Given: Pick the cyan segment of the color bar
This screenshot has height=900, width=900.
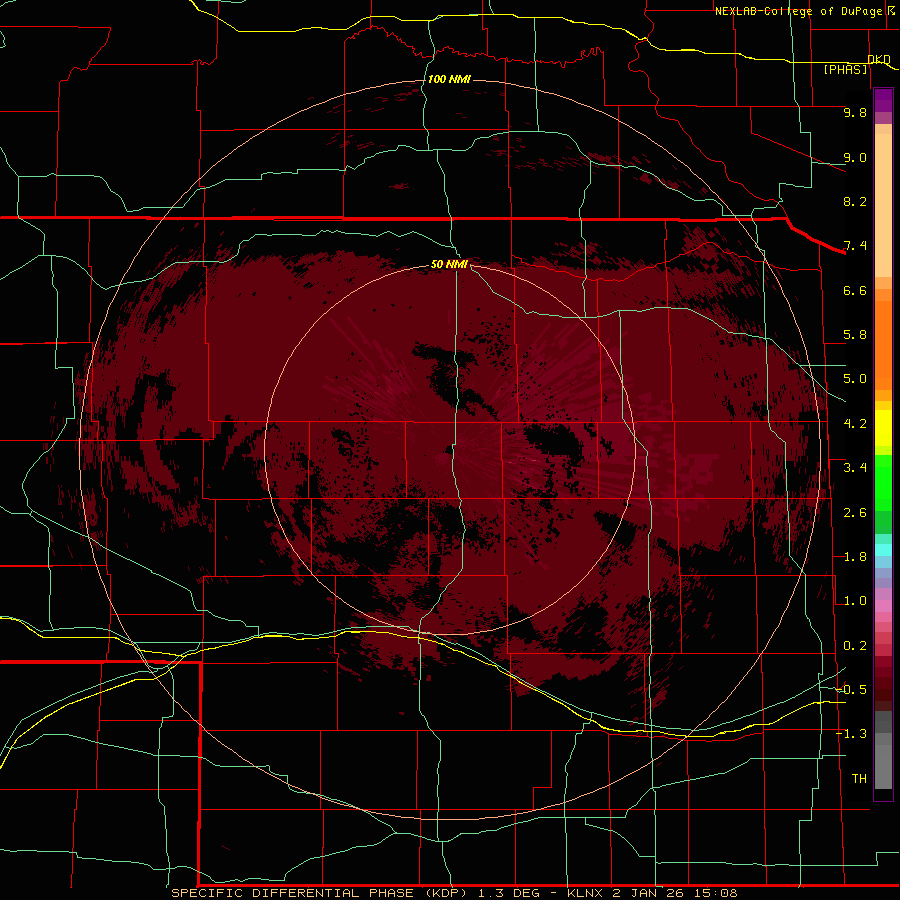Looking at the screenshot, I should tap(883, 550).
